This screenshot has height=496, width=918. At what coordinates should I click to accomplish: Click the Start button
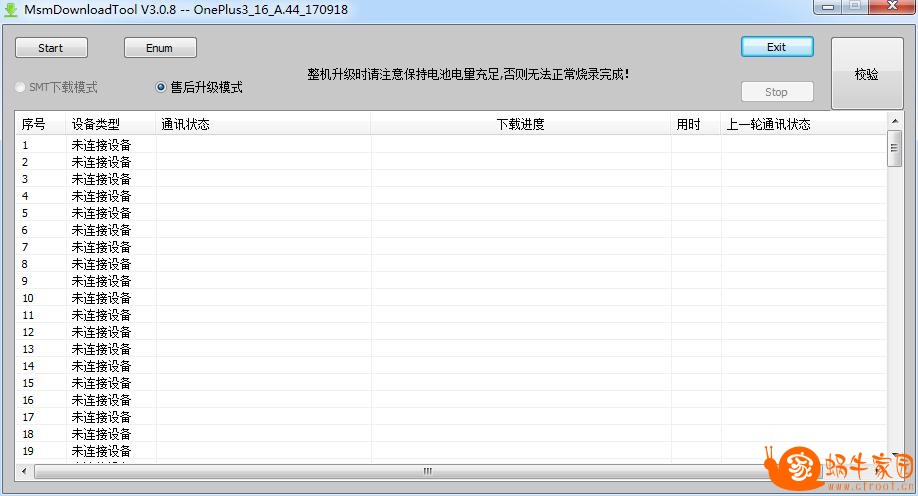[51, 48]
